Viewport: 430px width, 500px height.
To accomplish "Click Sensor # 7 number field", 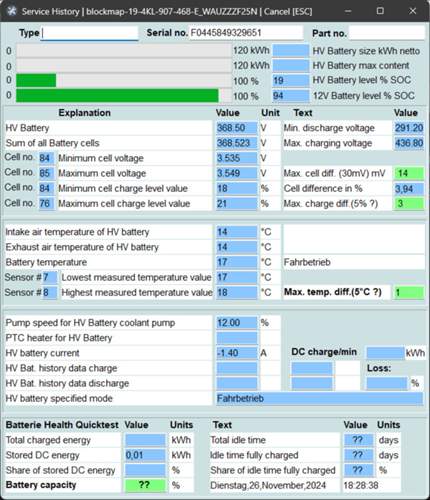I will [50, 277].
